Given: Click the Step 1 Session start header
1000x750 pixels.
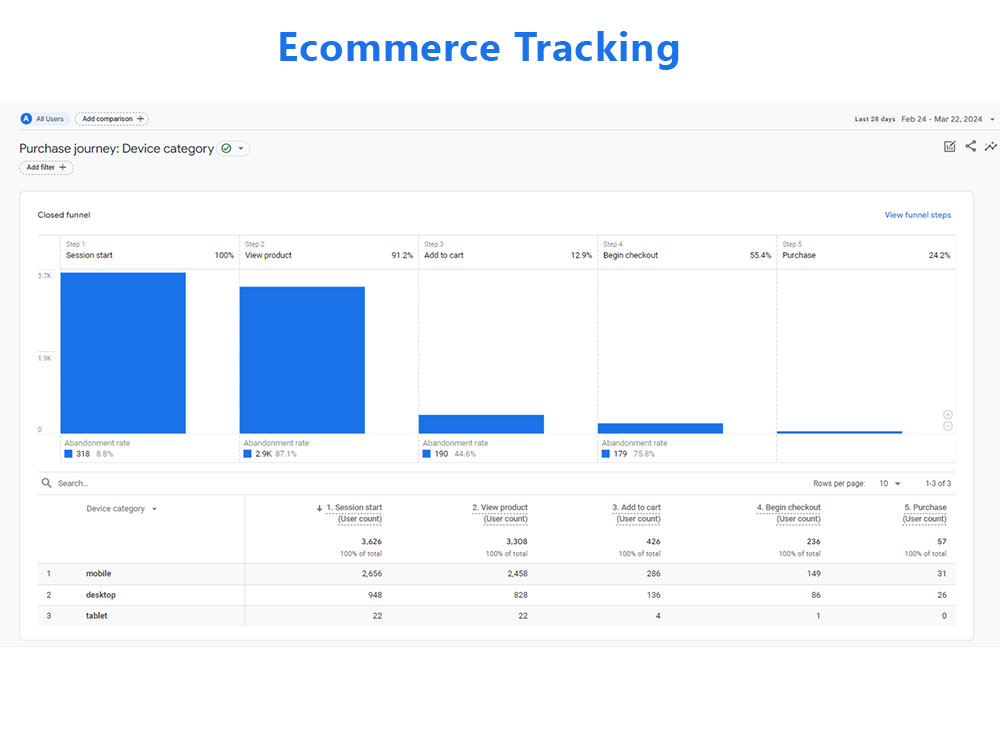Looking at the screenshot, I should tap(150, 251).
